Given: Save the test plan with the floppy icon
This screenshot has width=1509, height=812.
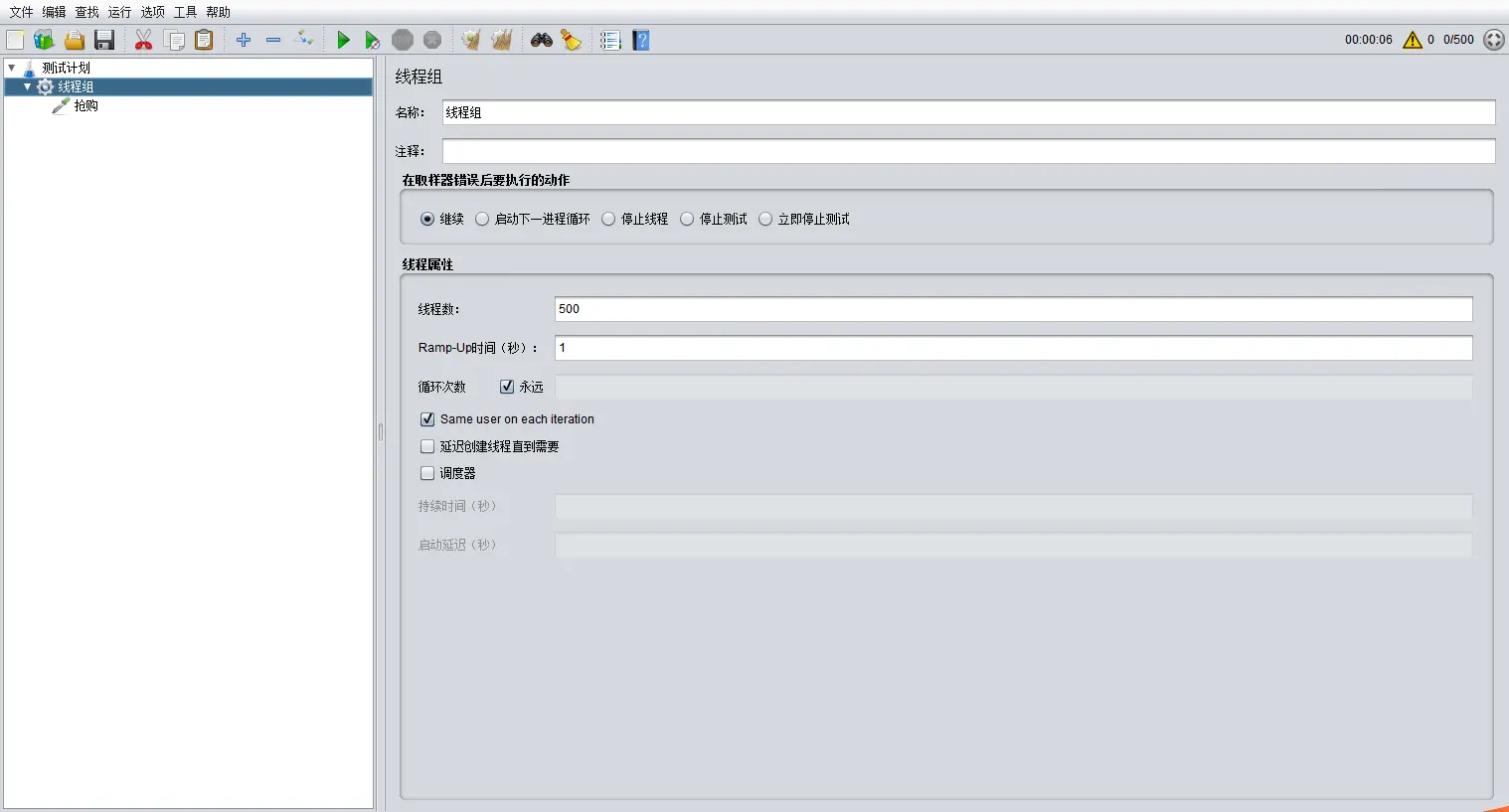Looking at the screenshot, I should coord(104,40).
